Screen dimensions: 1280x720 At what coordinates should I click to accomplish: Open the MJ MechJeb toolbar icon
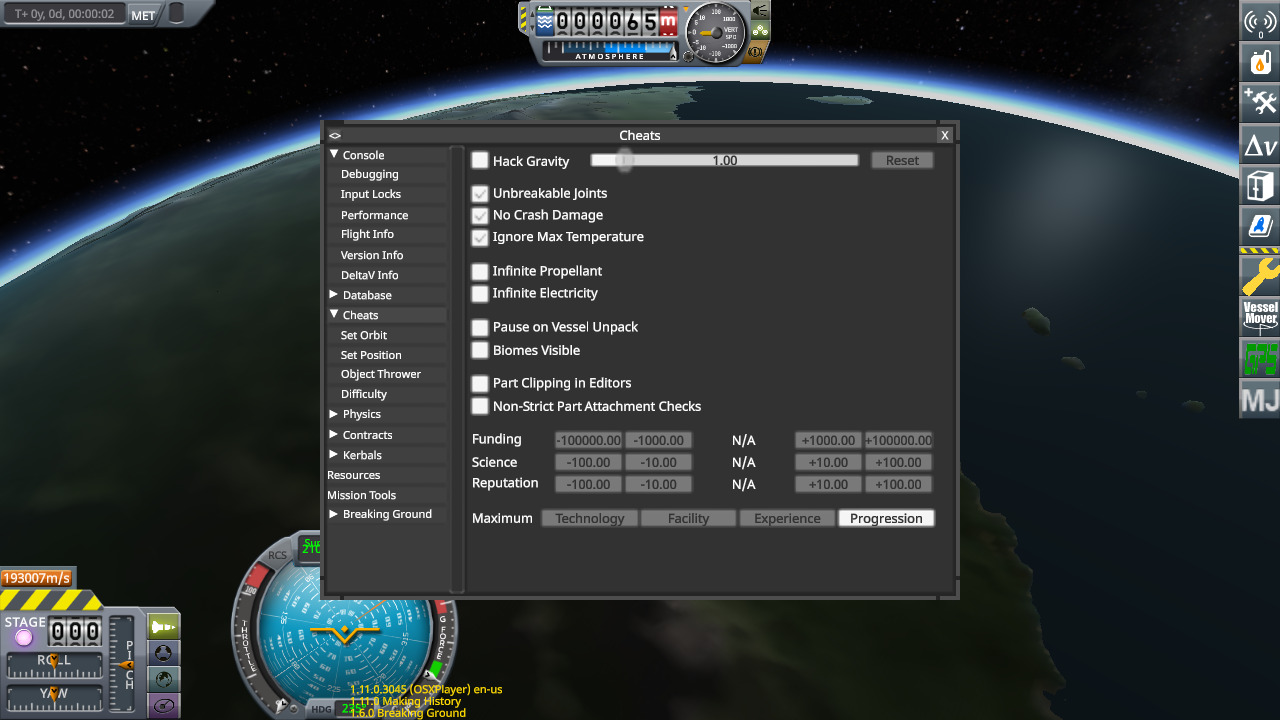[1260, 400]
